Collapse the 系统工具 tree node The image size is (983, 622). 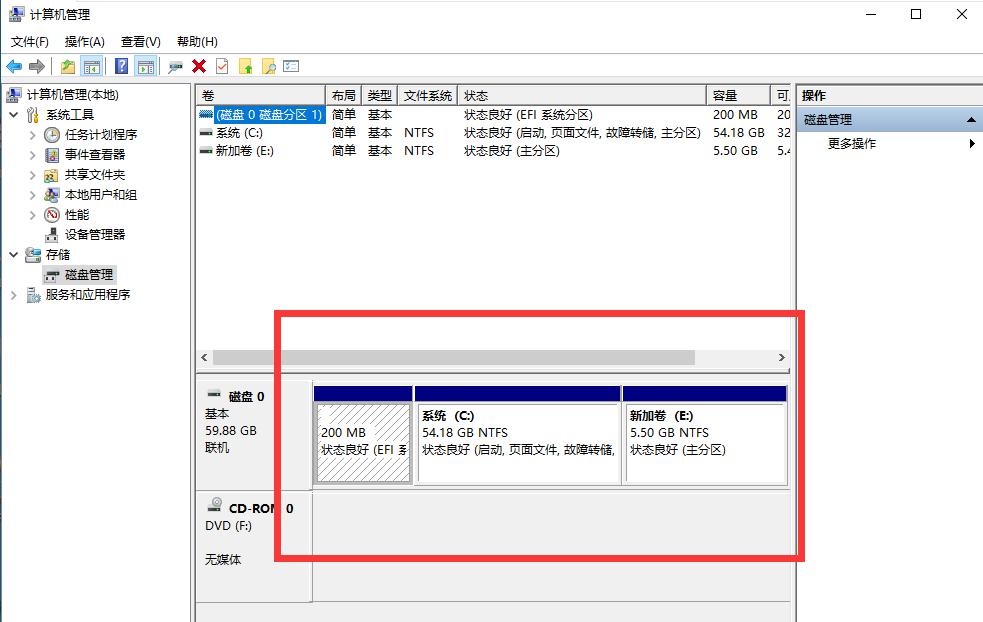pos(14,115)
